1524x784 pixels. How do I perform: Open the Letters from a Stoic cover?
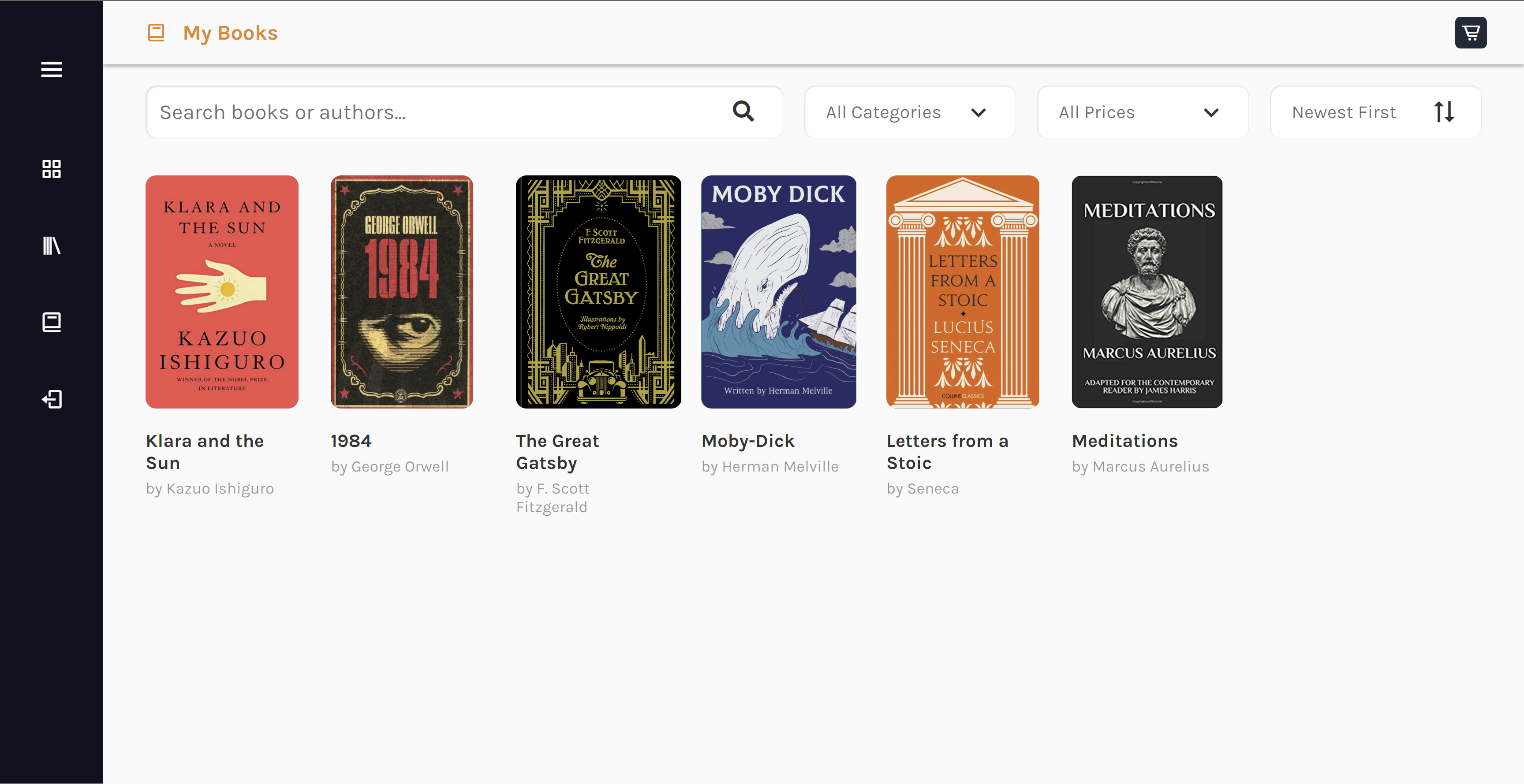(x=963, y=291)
